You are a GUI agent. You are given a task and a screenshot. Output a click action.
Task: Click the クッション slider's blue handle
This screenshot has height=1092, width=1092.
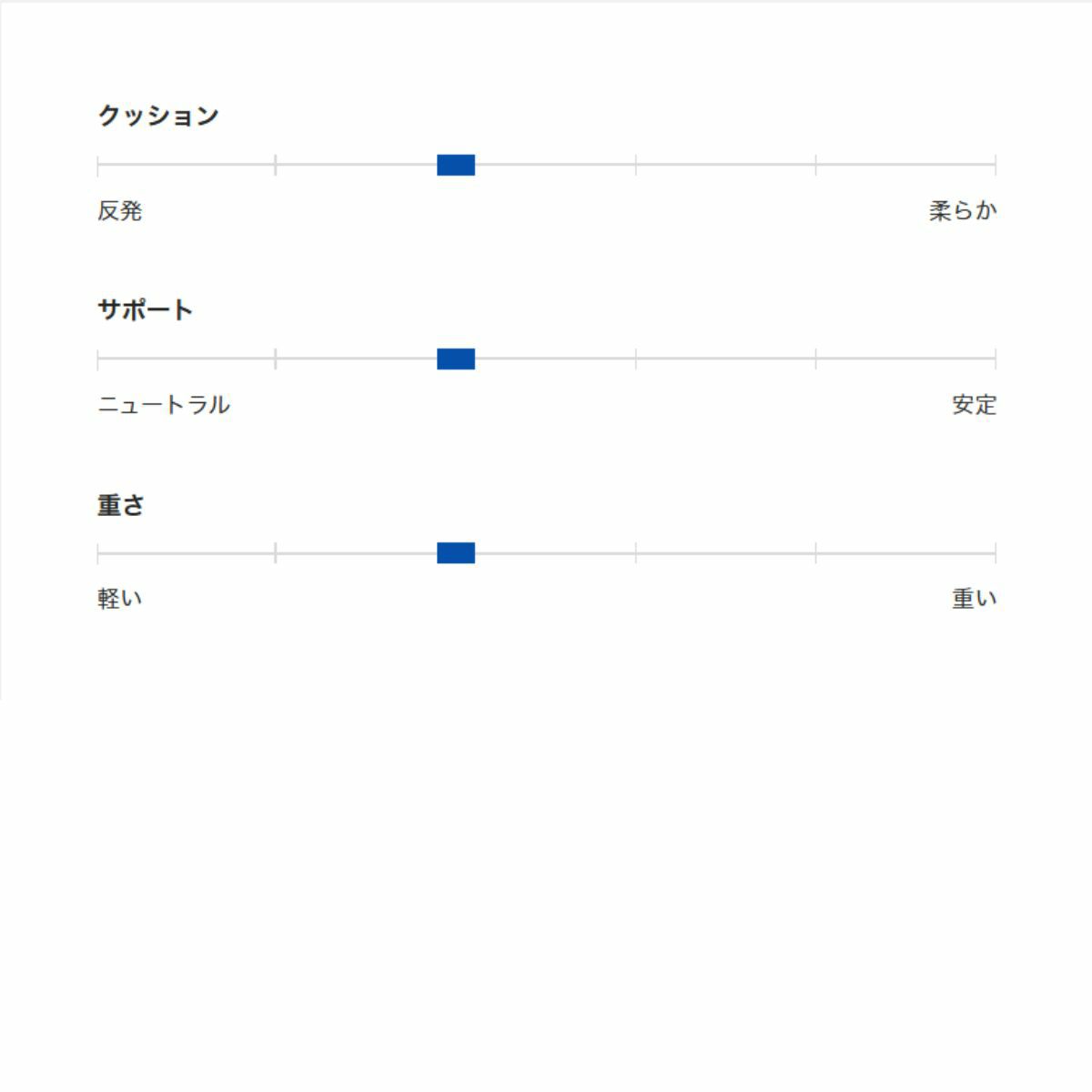(456, 165)
